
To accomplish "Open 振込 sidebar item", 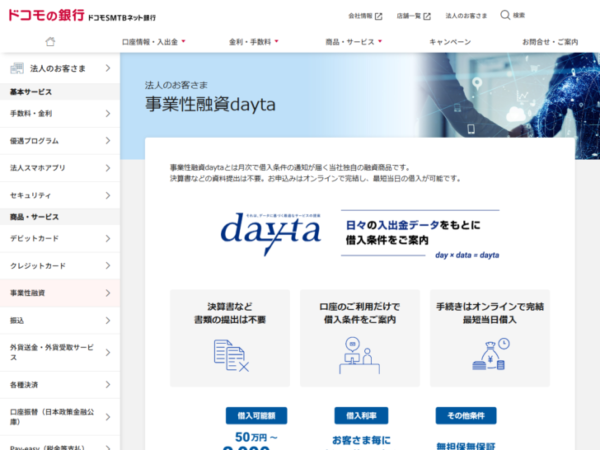I will (x=60, y=321).
